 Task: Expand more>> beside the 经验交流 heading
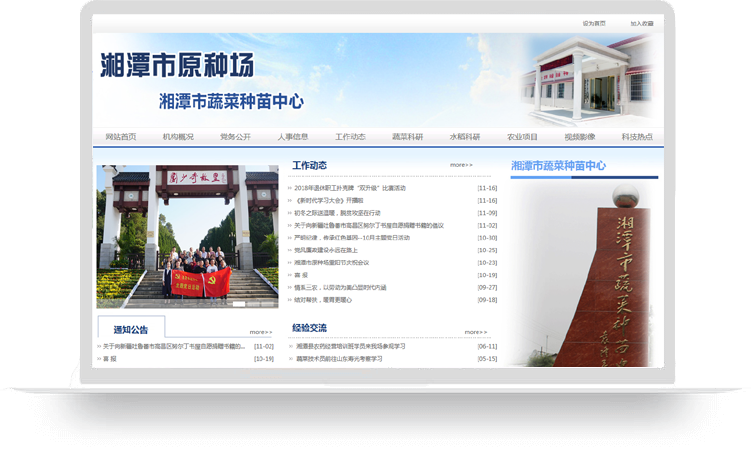point(476,332)
